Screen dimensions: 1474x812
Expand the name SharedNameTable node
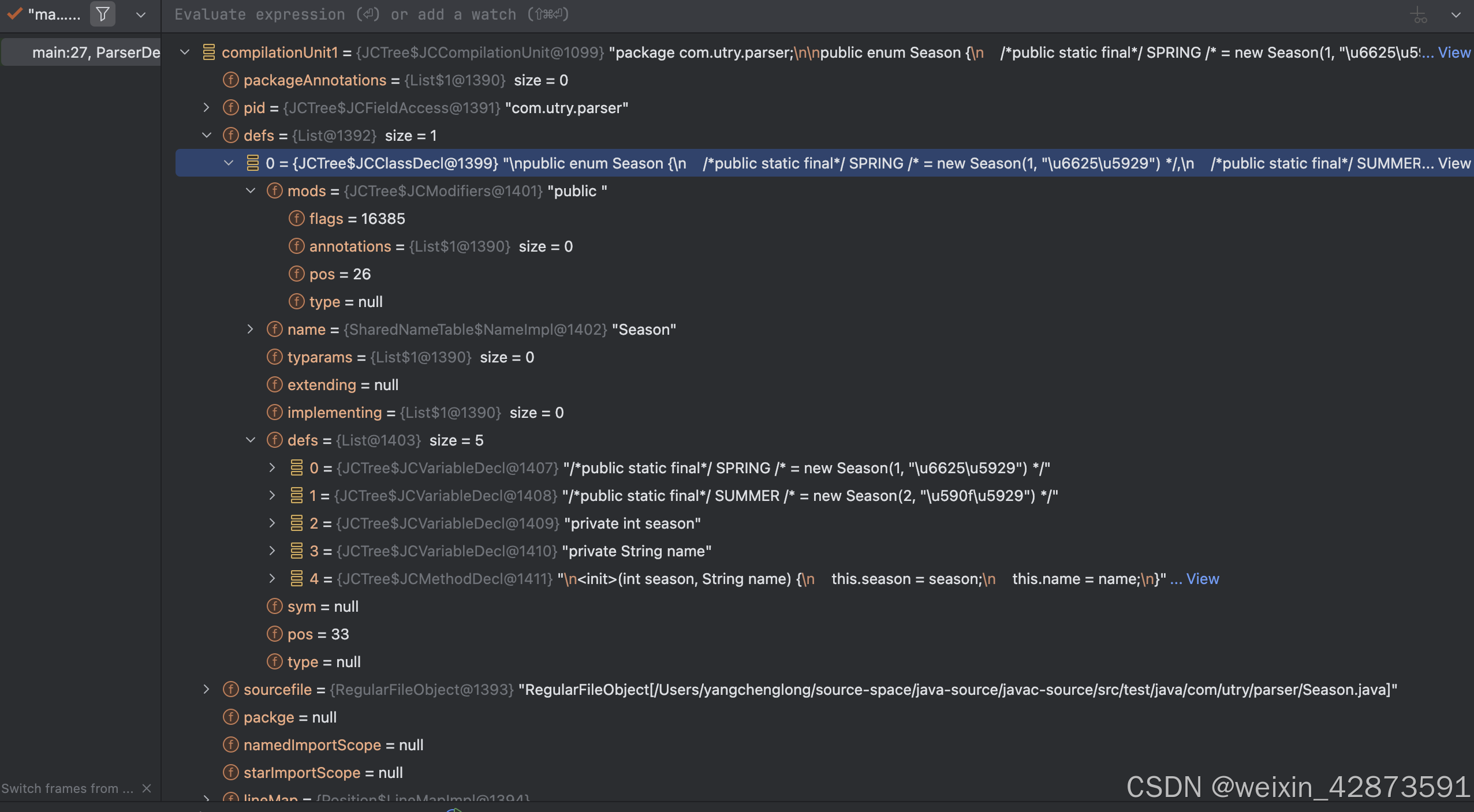coord(250,330)
